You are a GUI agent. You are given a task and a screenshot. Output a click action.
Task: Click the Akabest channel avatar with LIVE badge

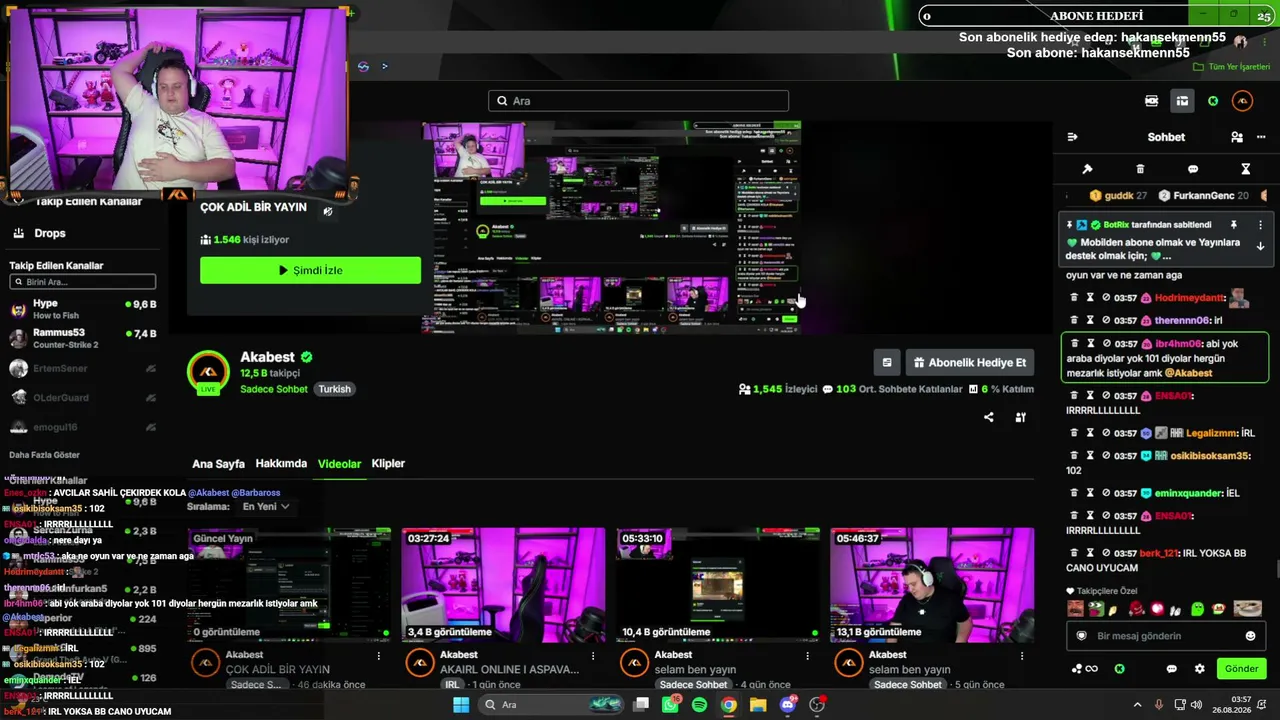point(208,373)
